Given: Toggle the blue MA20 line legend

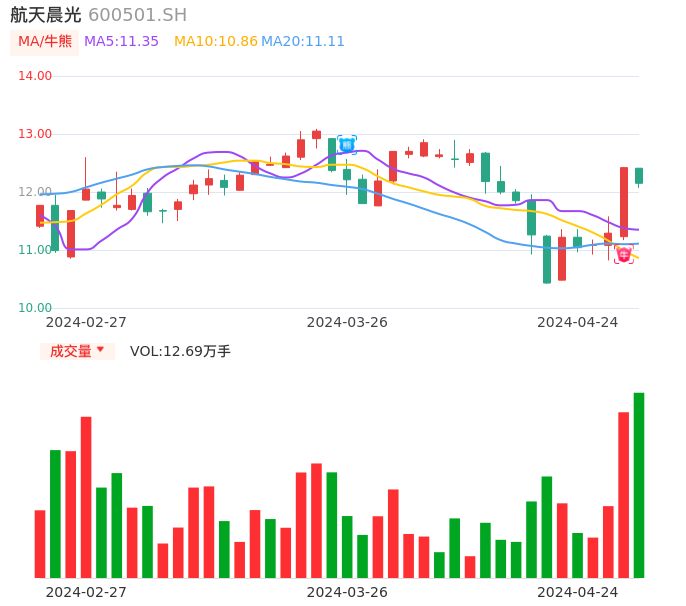Looking at the screenshot, I should pyautogui.click(x=303, y=42).
